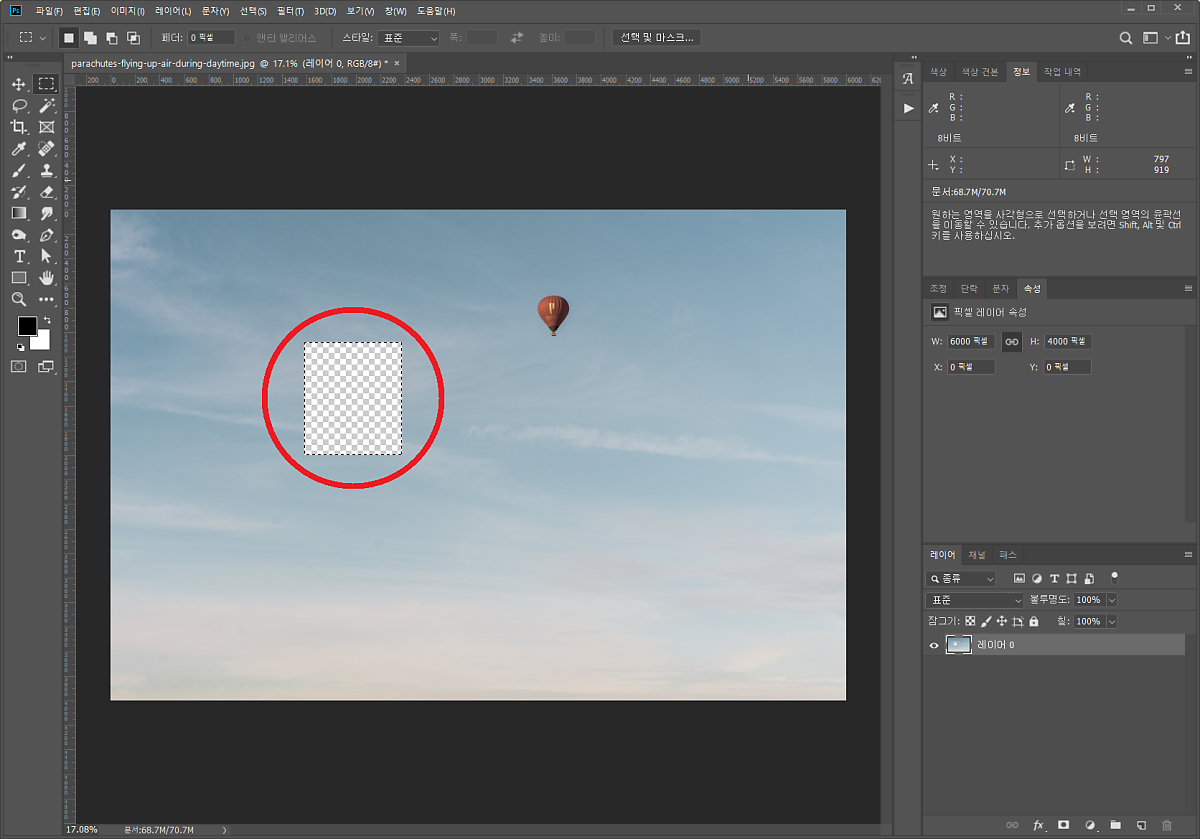Screen dimensions: 1200x839
Task: Open the 스타일 dropdown in options bar
Action: [x=410, y=38]
